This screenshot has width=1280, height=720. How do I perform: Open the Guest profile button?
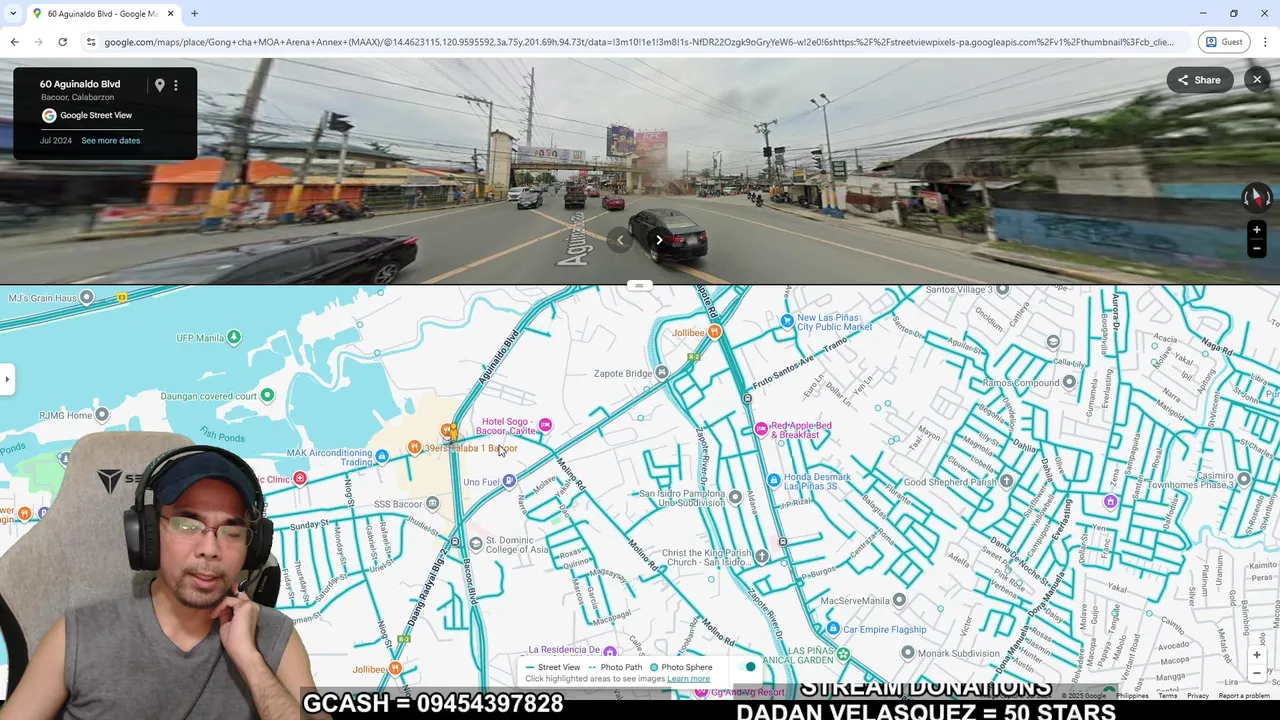tap(1224, 42)
